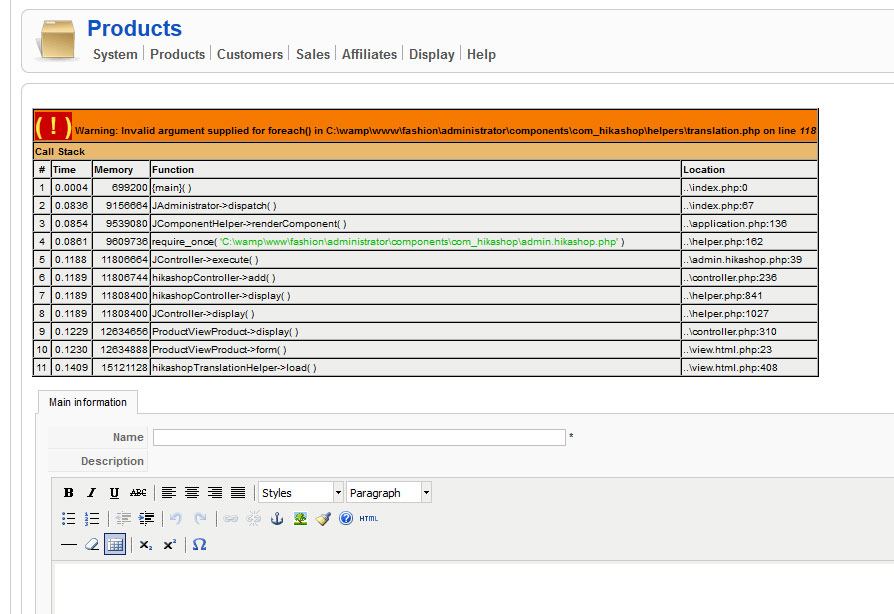
Task: Apply italic formatting
Action: coord(91,493)
